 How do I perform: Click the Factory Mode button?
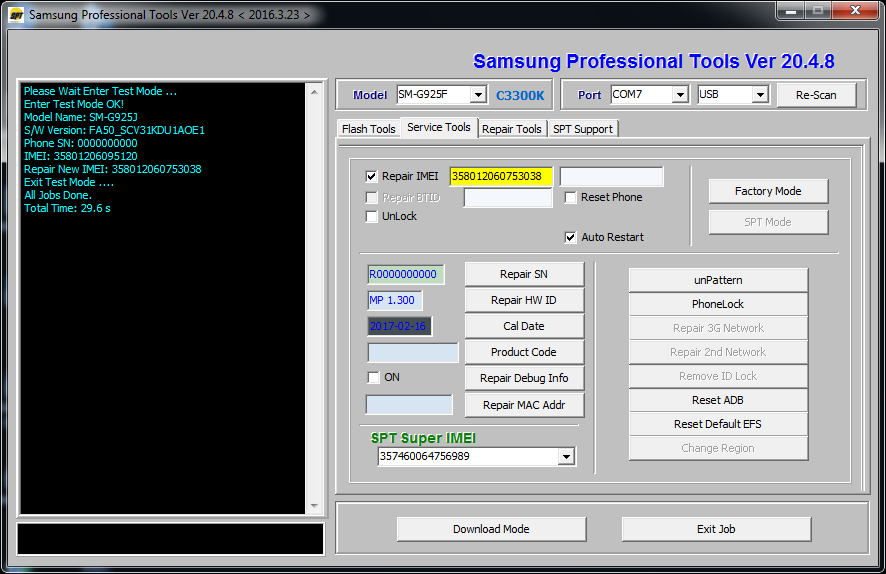click(x=768, y=191)
